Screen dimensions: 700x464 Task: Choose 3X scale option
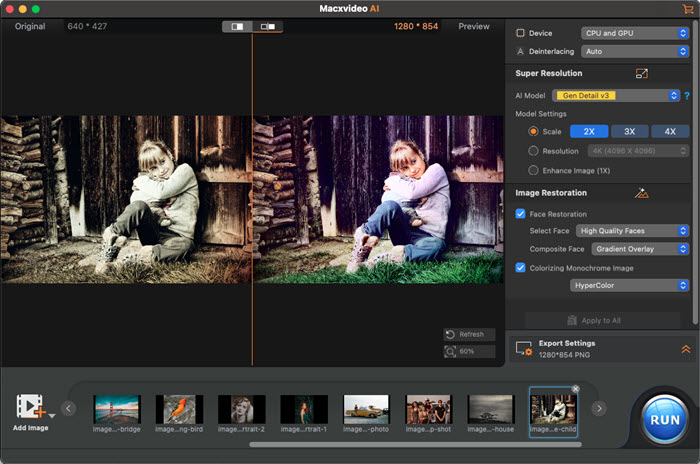pos(629,131)
